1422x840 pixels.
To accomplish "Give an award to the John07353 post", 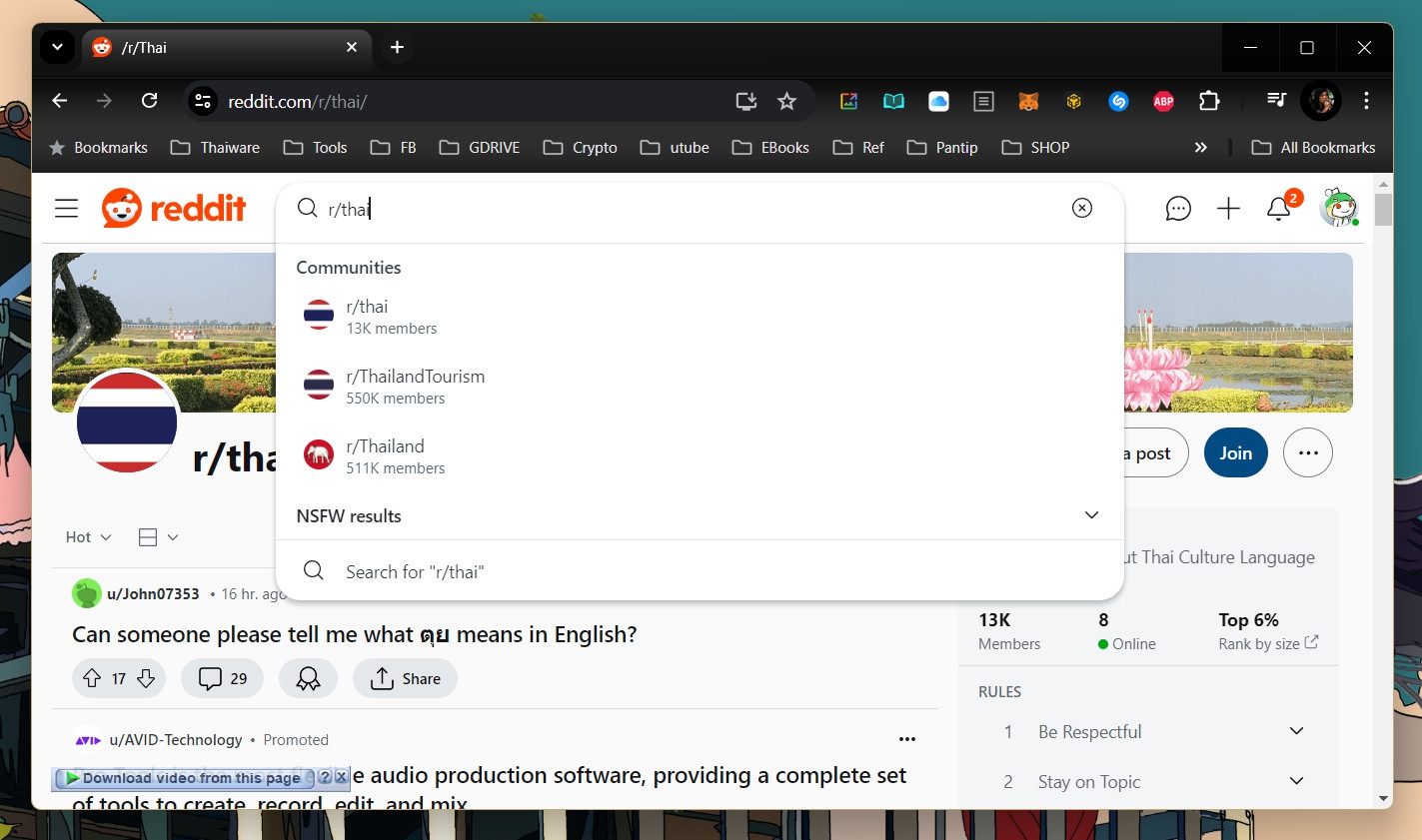I will (308, 678).
